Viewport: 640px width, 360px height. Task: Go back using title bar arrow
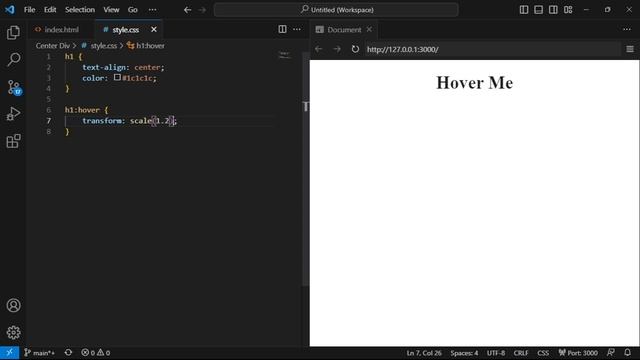187,9
